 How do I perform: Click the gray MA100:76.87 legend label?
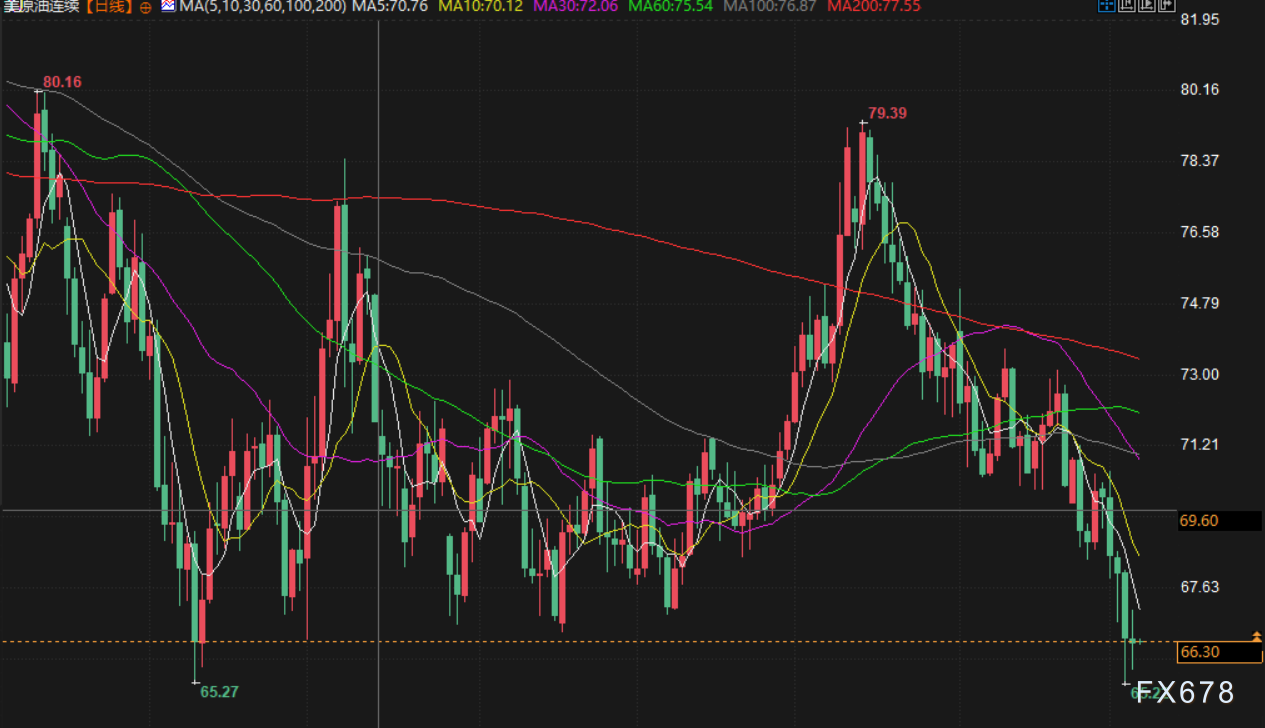771,8
